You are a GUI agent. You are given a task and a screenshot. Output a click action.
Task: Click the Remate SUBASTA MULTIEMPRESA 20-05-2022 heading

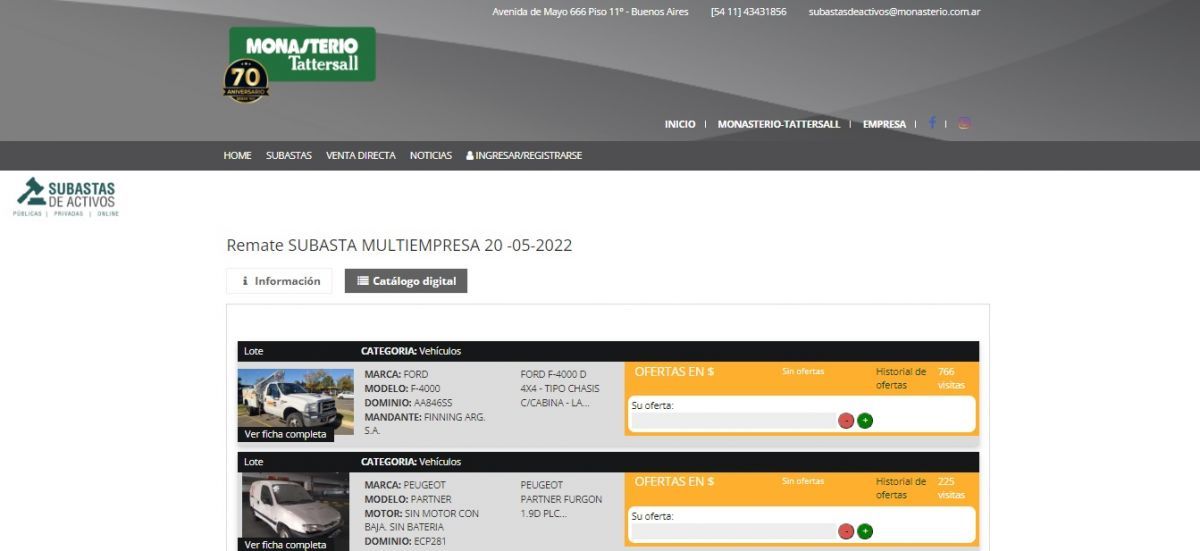pyautogui.click(x=400, y=245)
